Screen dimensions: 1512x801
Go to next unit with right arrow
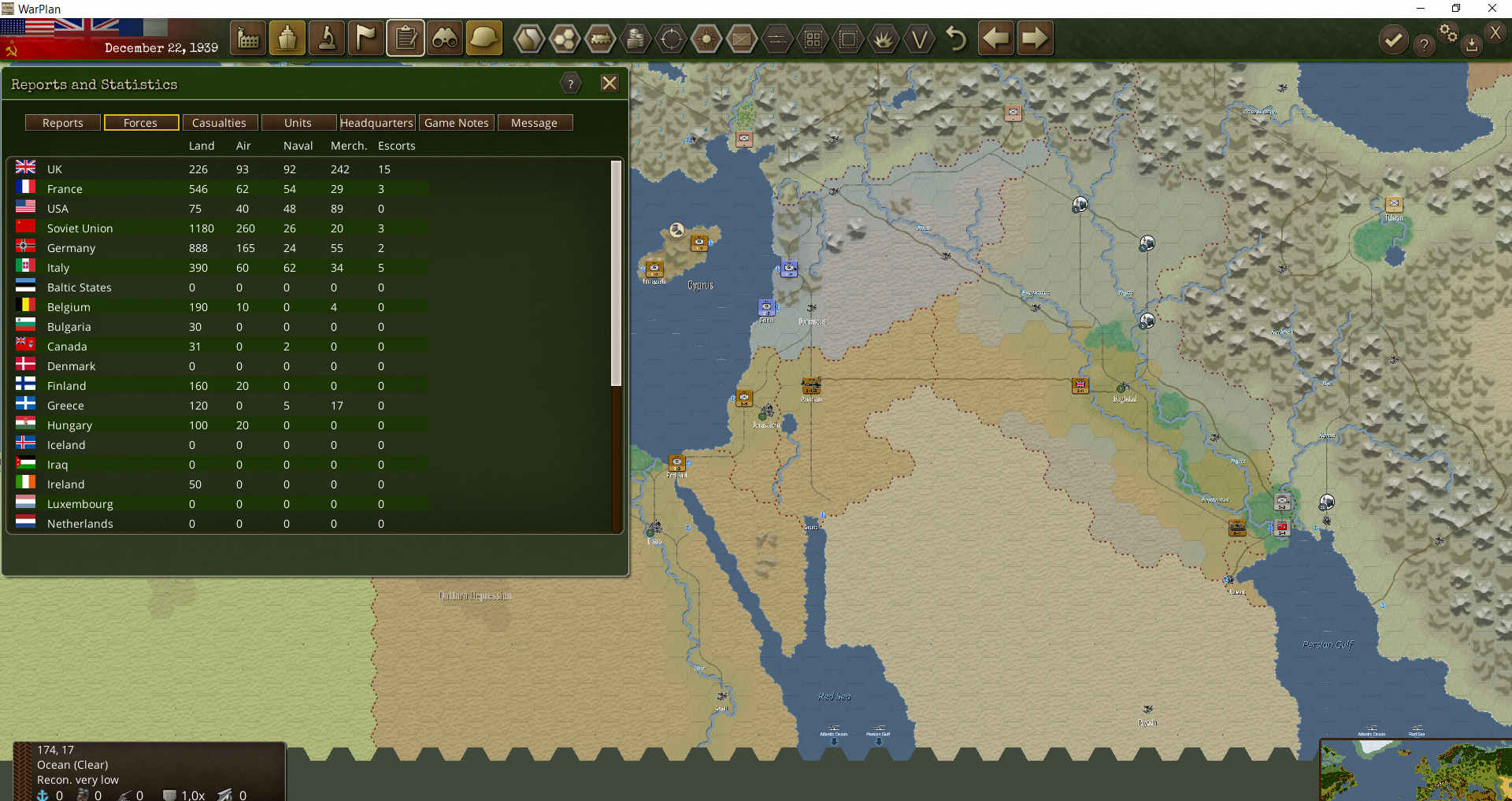[x=1035, y=38]
